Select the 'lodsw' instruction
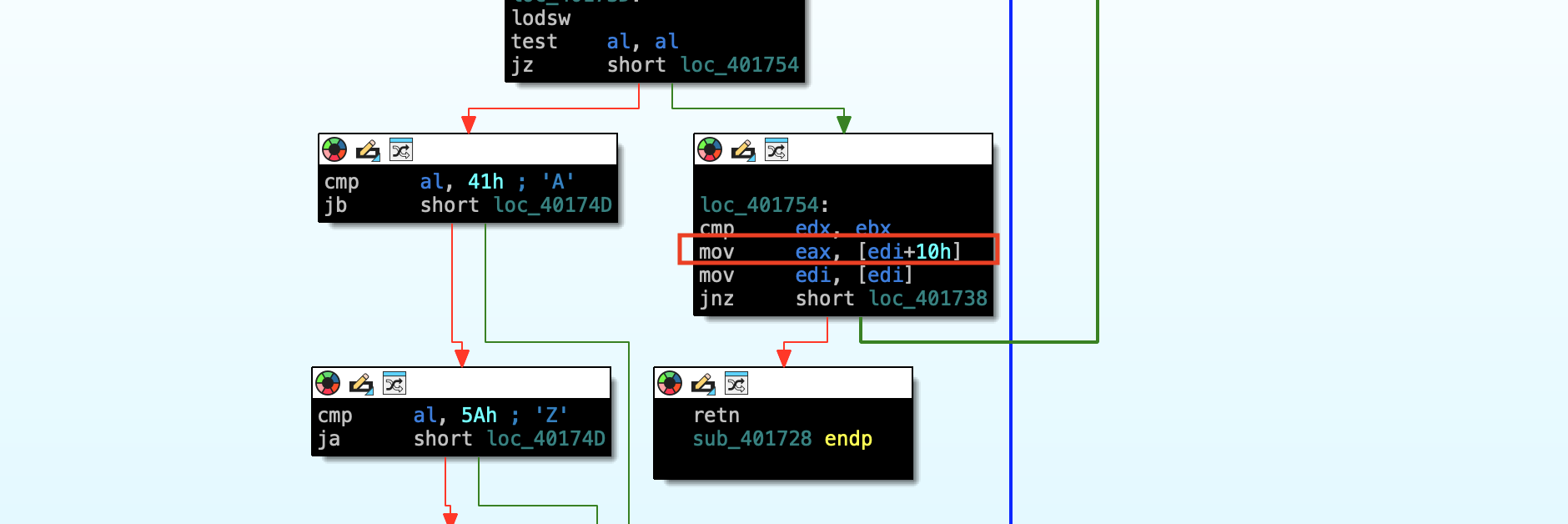 (541, 18)
